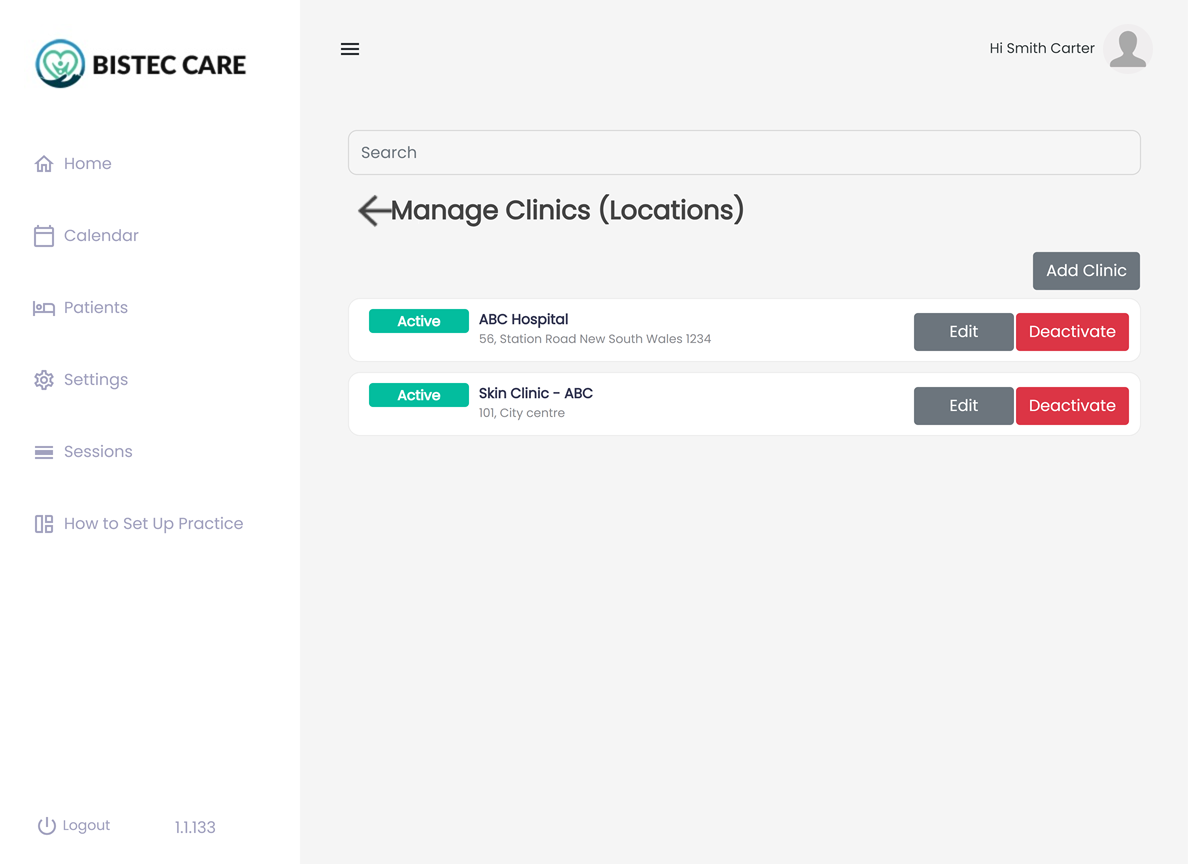Open Settings via the gear icon

(x=42, y=379)
